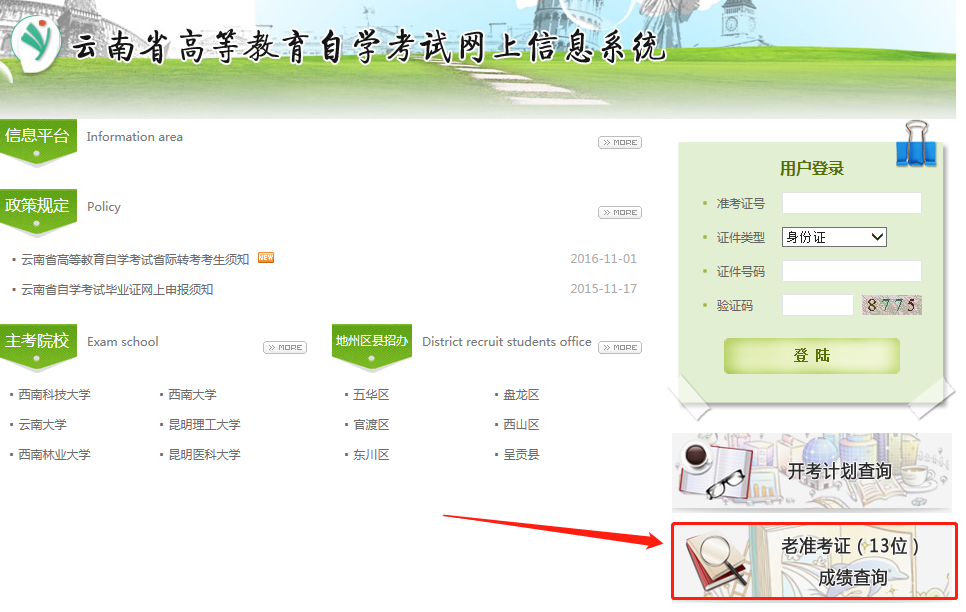Click the site logo in the header
This screenshot has height=612, width=966.
coord(34,44)
